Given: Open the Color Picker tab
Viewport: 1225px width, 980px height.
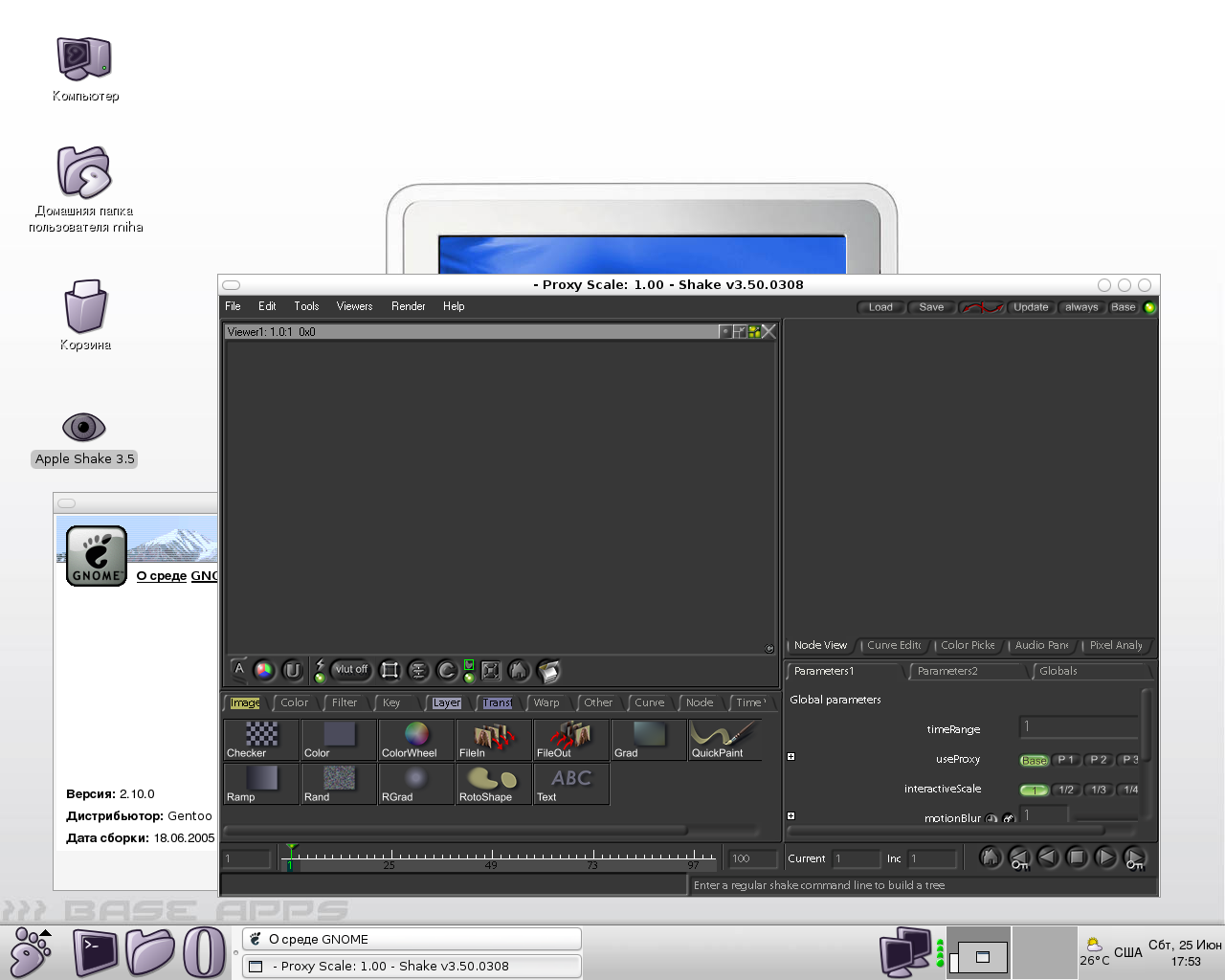Looking at the screenshot, I should click(x=968, y=645).
